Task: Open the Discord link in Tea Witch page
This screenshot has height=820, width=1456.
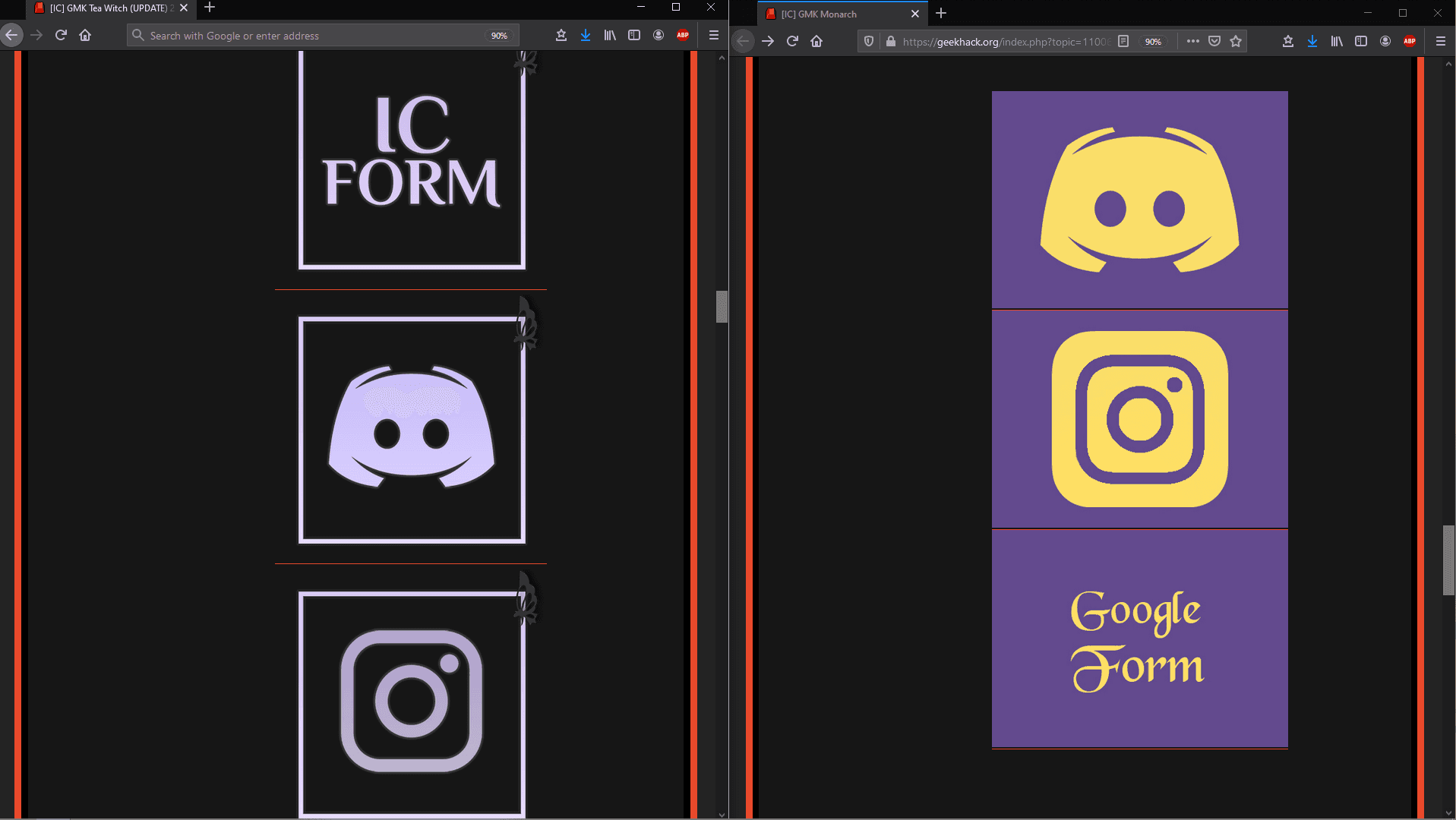Action: pyautogui.click(x=412, y=429)
